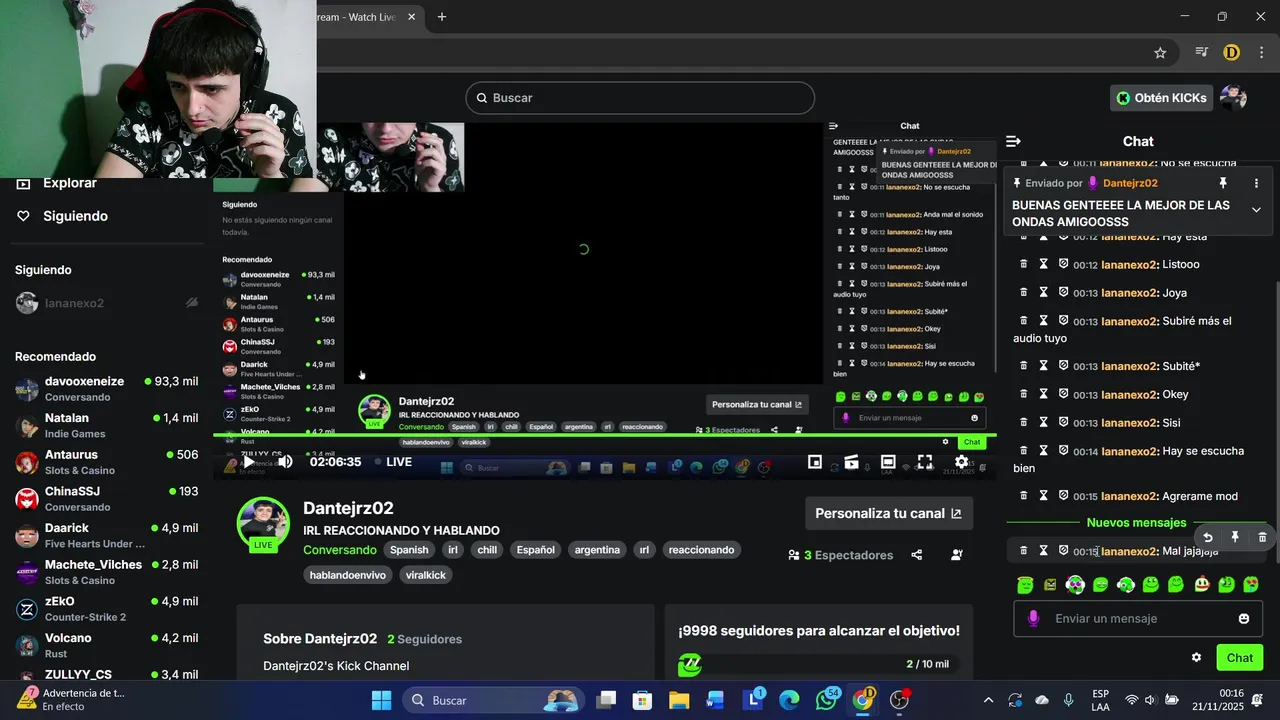Jump to LIVE in the player
1280x720 pixels.
click(393, 462)
